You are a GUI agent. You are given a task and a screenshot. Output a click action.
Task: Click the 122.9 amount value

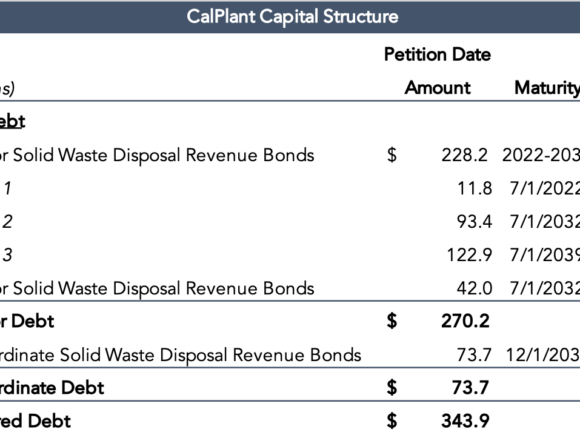coord(469,255)
